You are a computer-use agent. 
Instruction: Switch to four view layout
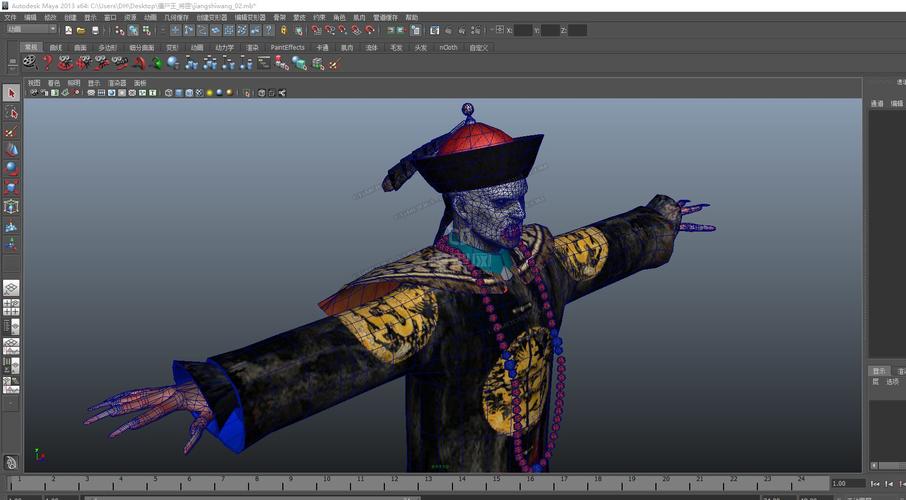coord(11,307)
